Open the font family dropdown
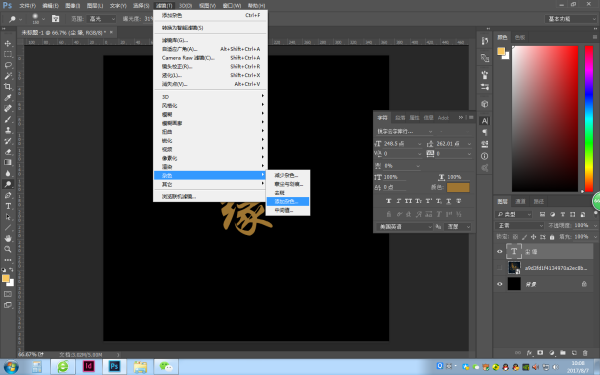600x375 pixels. point(404,131)
